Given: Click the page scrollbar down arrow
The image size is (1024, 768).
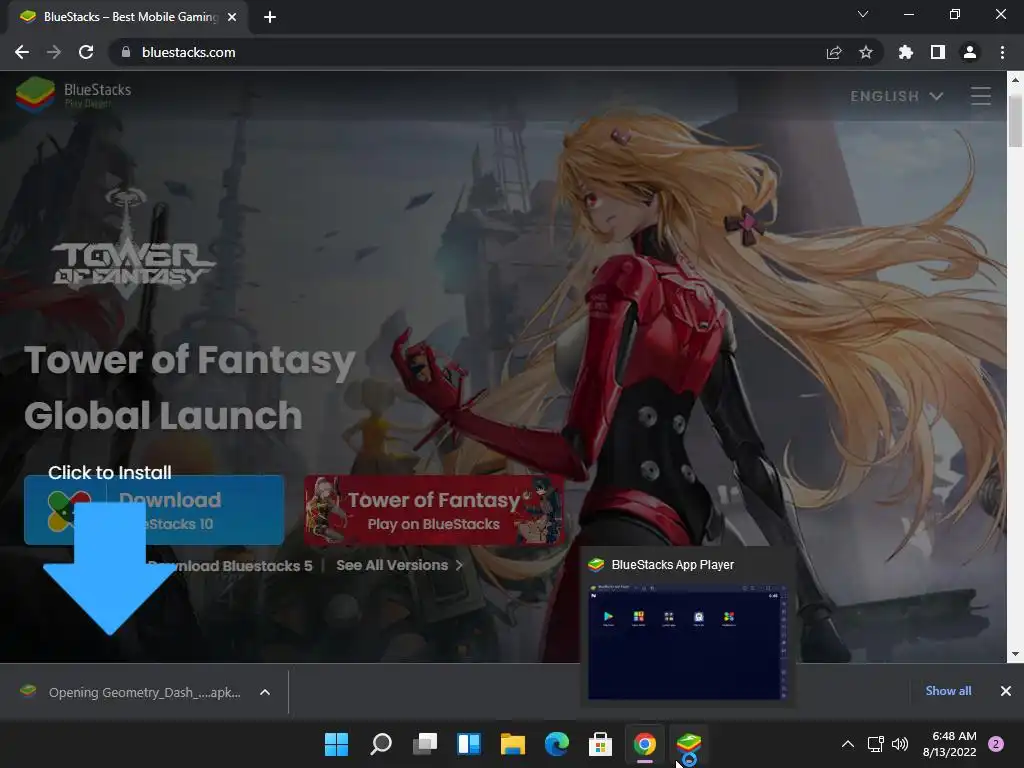Looking at the screenshot, I should 1015,654.
